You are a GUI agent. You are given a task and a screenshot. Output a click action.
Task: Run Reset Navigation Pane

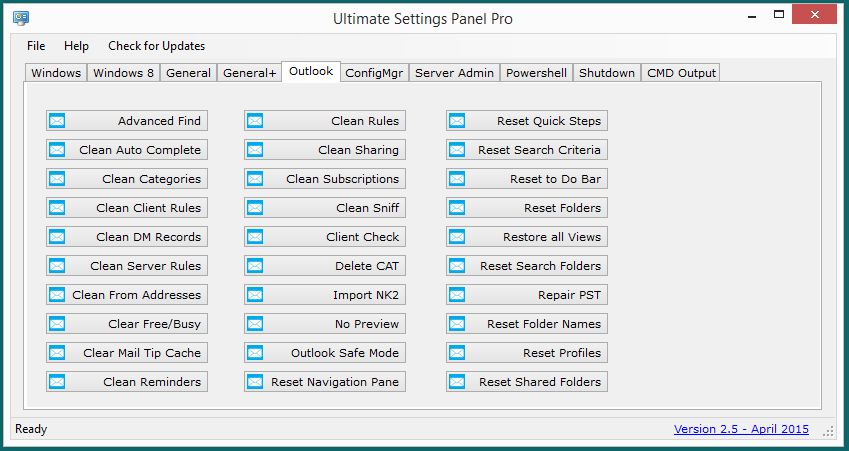coord(325,382)
